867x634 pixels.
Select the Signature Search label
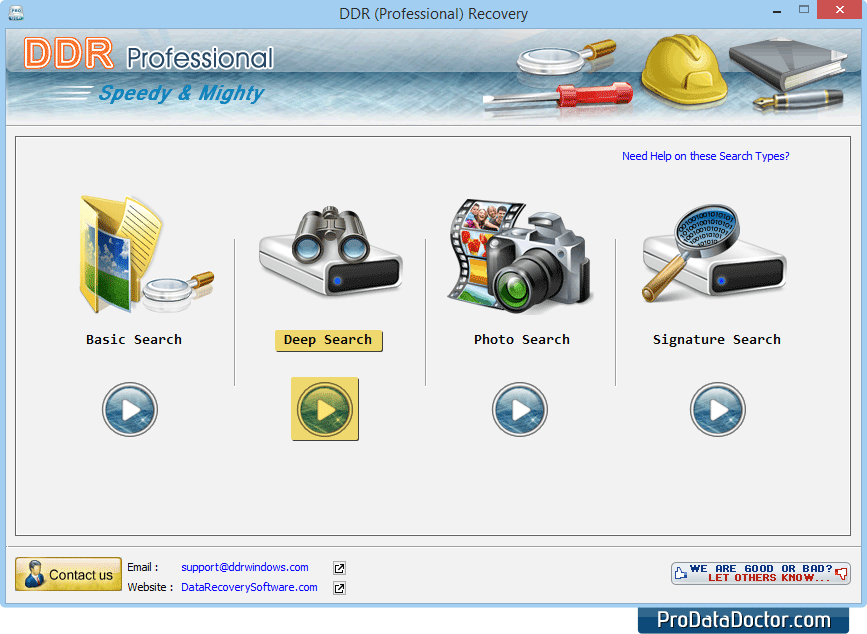[x=717, y=339]
